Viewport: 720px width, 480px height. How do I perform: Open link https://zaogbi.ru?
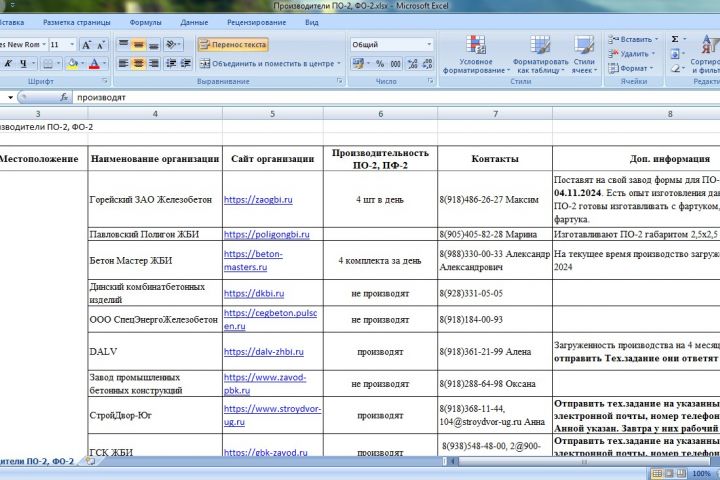pyautogui.click(x=258, y=200)
